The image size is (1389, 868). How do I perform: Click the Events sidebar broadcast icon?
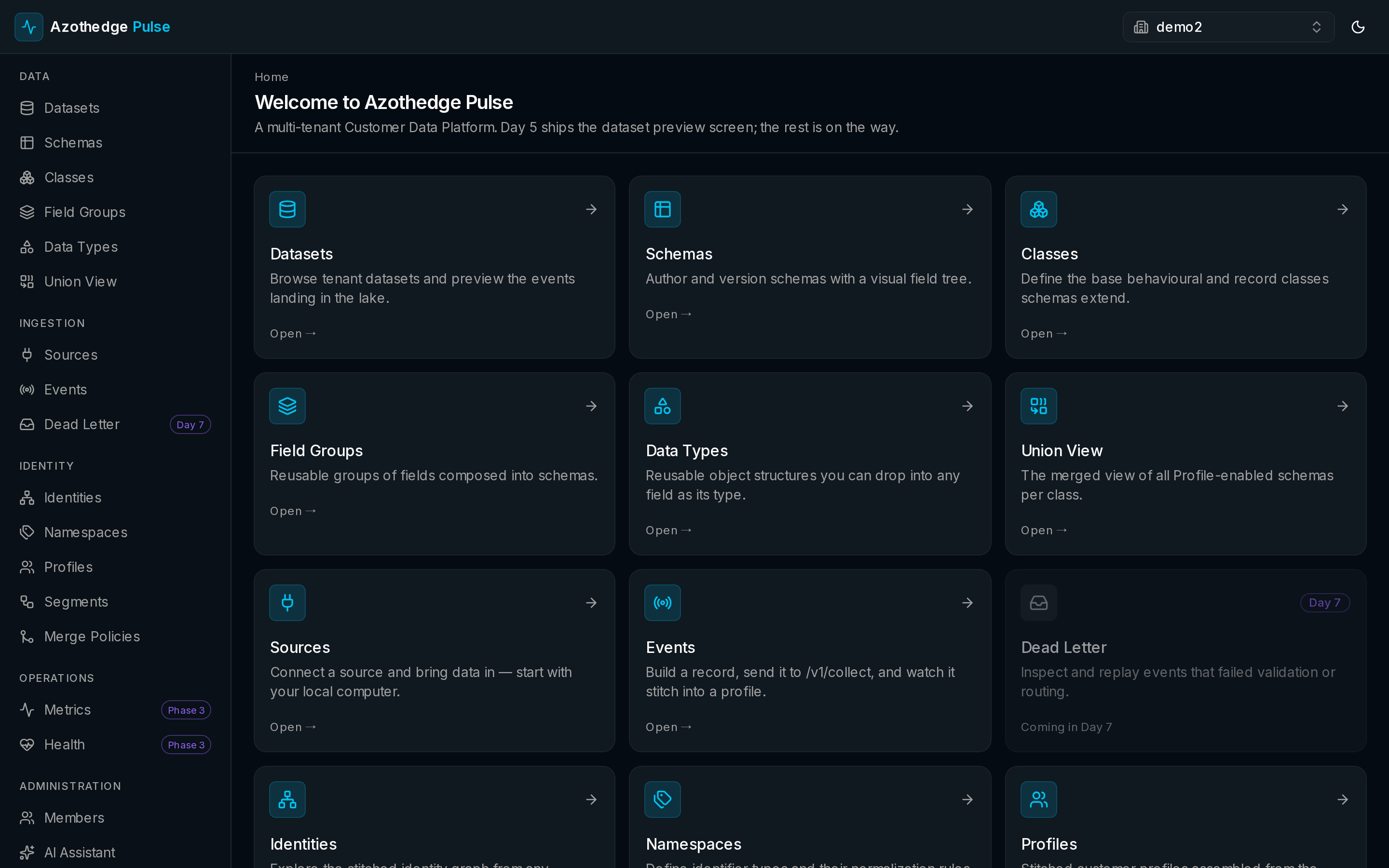point(27,389)
